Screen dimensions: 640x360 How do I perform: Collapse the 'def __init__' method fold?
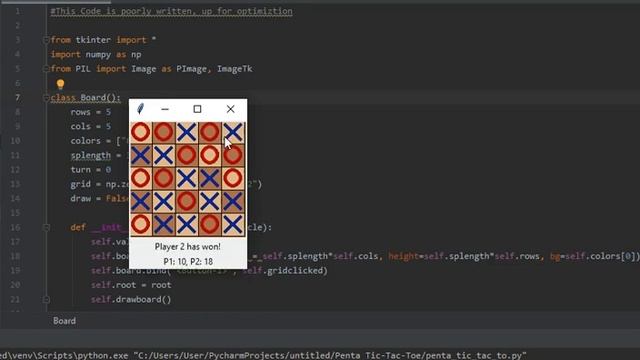click(46, 227)
